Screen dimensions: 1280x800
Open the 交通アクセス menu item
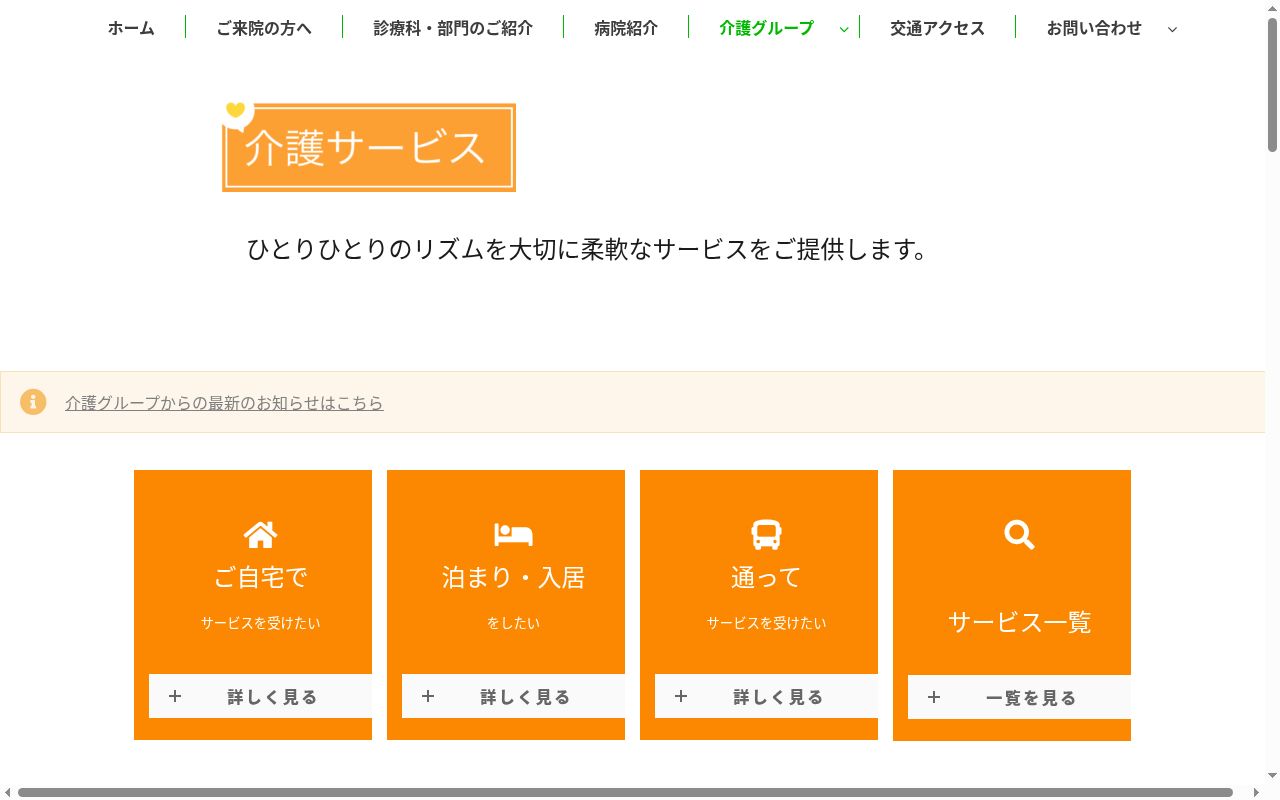tap(938, 28)
